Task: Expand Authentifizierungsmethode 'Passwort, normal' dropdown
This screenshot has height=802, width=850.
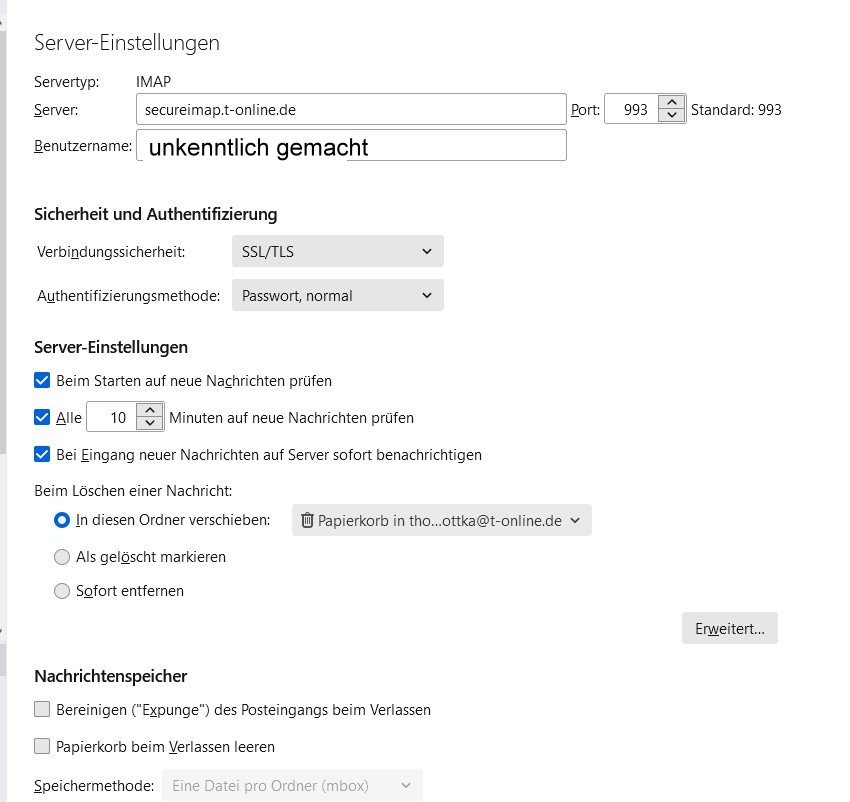Action: [x=337, y=296]
